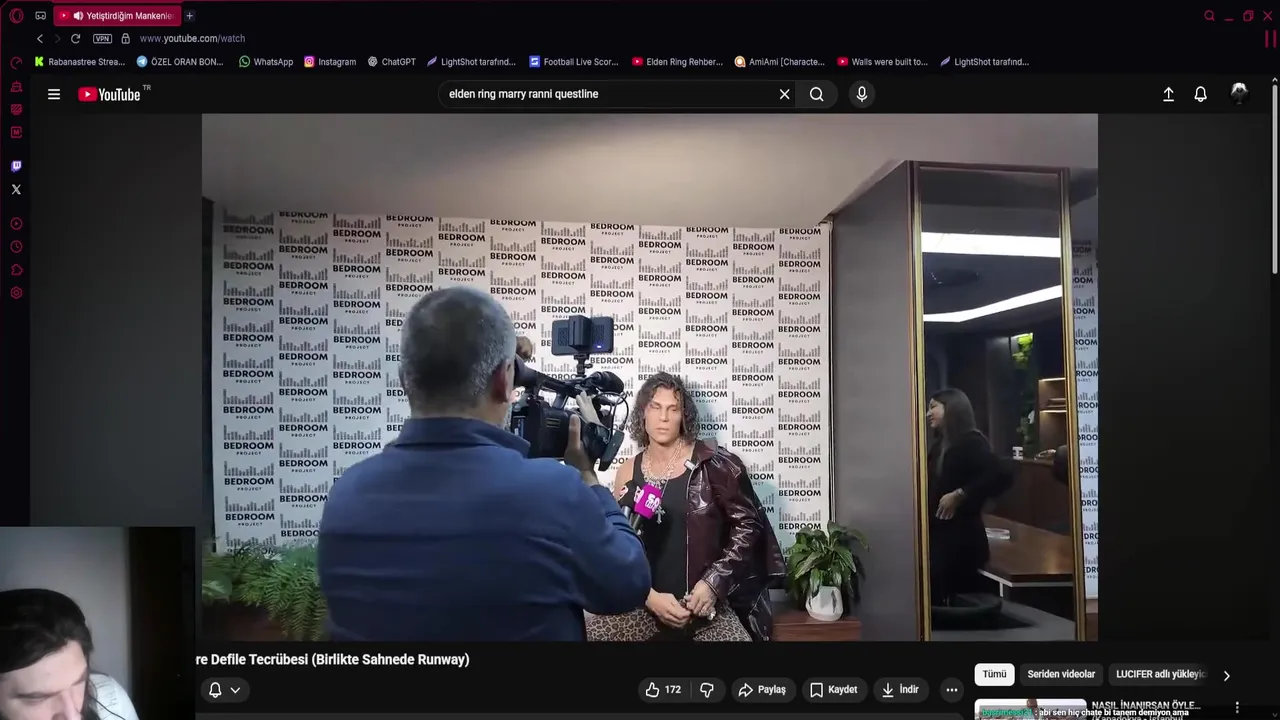Select LUCIFER adlı yükleyici chip
The height and width of the screenshot is (720, 1280).
(1160, 675)
